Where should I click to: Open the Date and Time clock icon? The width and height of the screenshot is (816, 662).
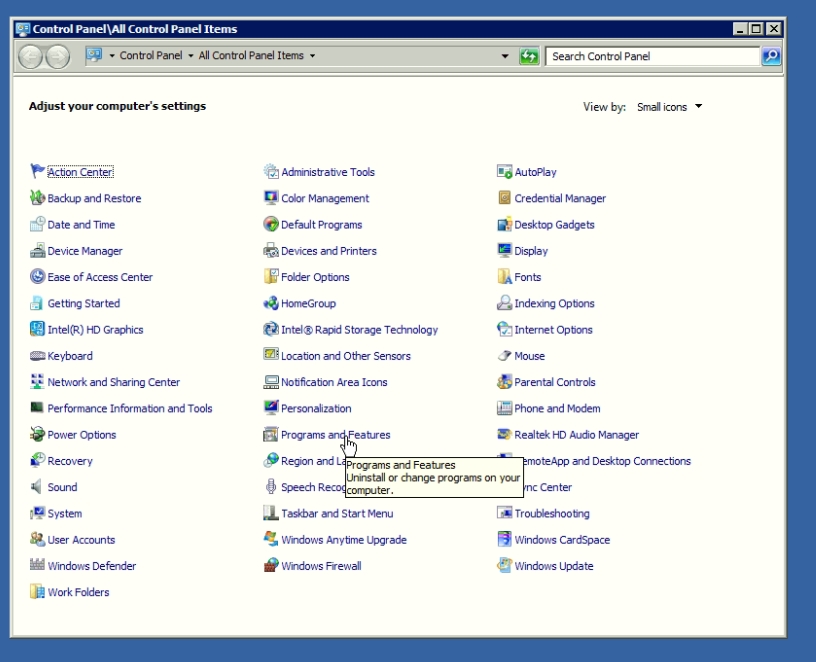pyautogui.click(x=37, y=224)
